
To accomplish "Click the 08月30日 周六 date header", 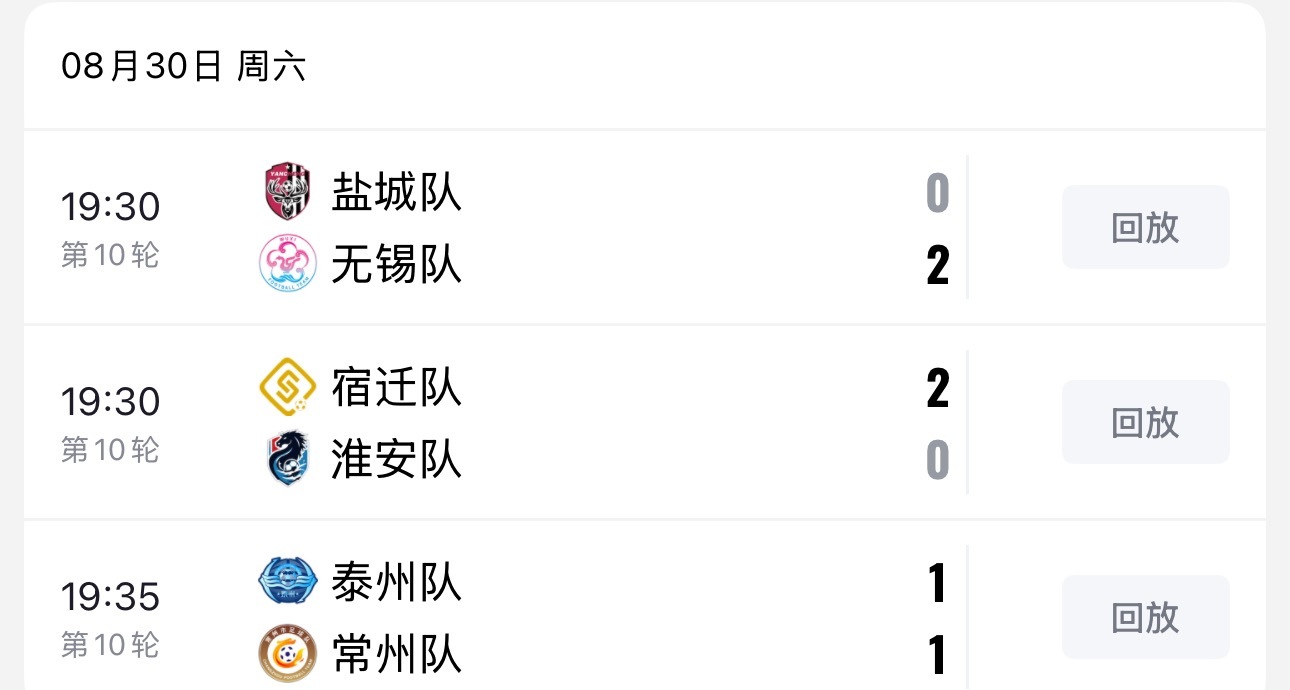I will [183, 66].
